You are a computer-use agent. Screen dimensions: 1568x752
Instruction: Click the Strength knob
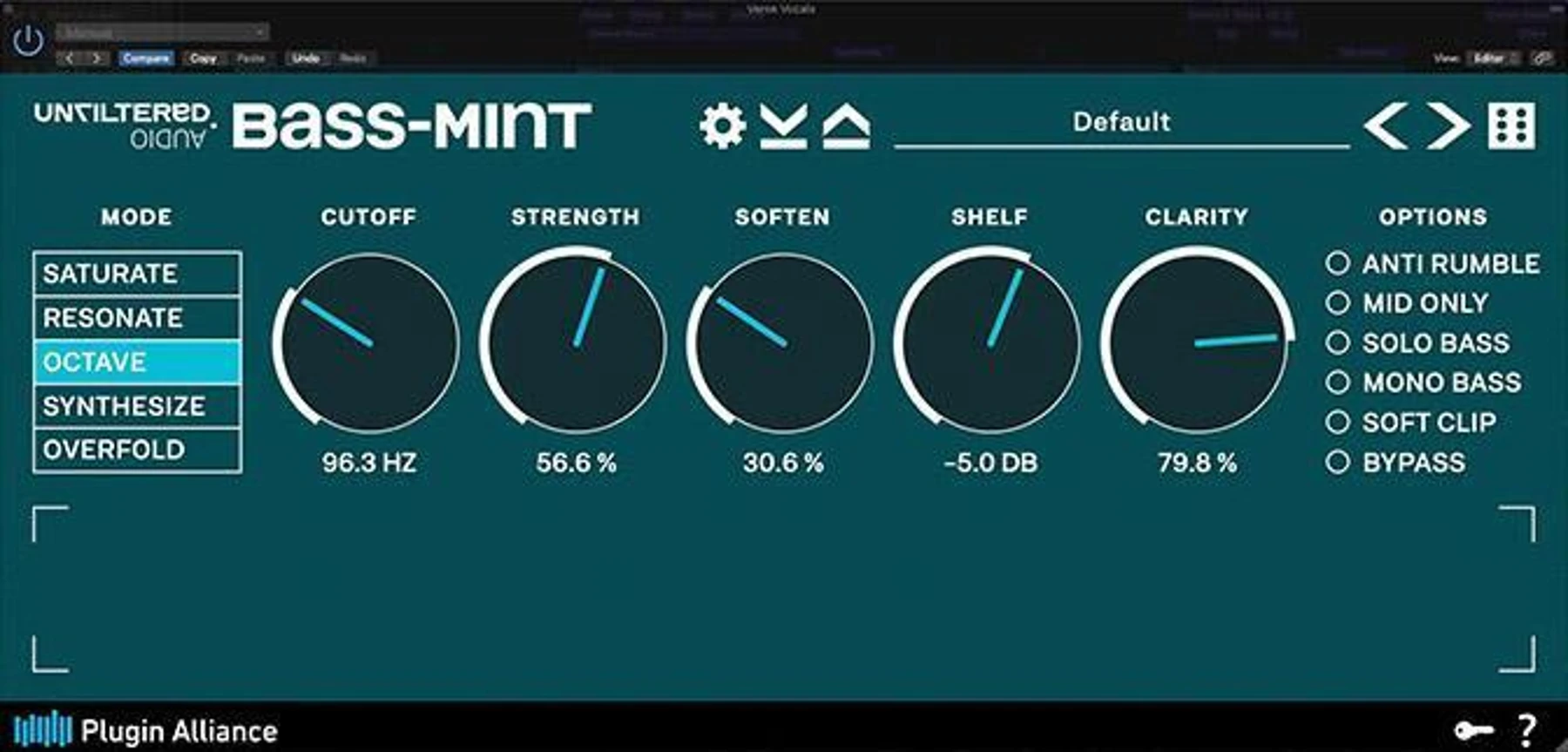(x=576, y=342)
